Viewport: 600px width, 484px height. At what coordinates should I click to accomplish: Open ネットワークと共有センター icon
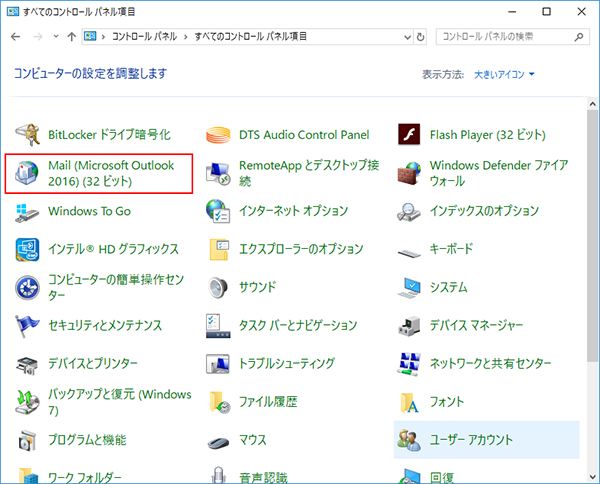click(x=408, y=363)
